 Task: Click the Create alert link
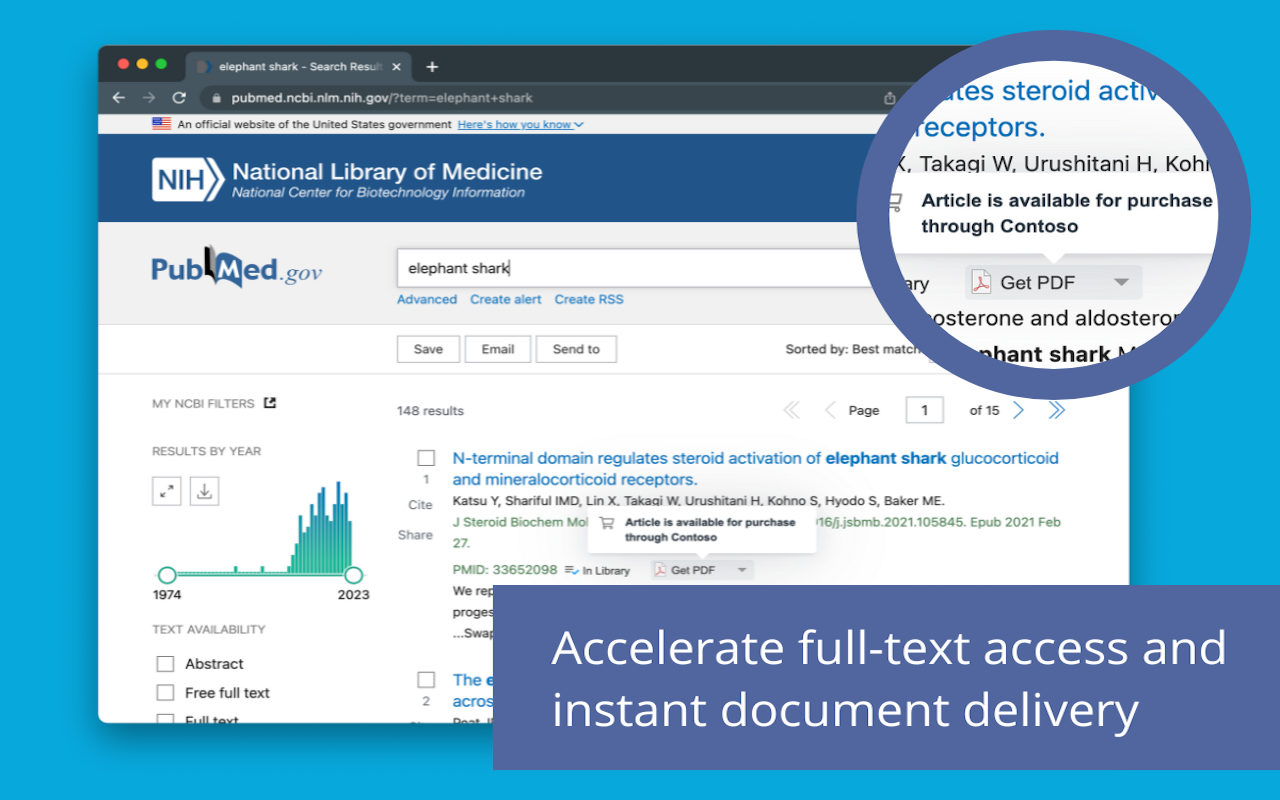pos(506,299)
